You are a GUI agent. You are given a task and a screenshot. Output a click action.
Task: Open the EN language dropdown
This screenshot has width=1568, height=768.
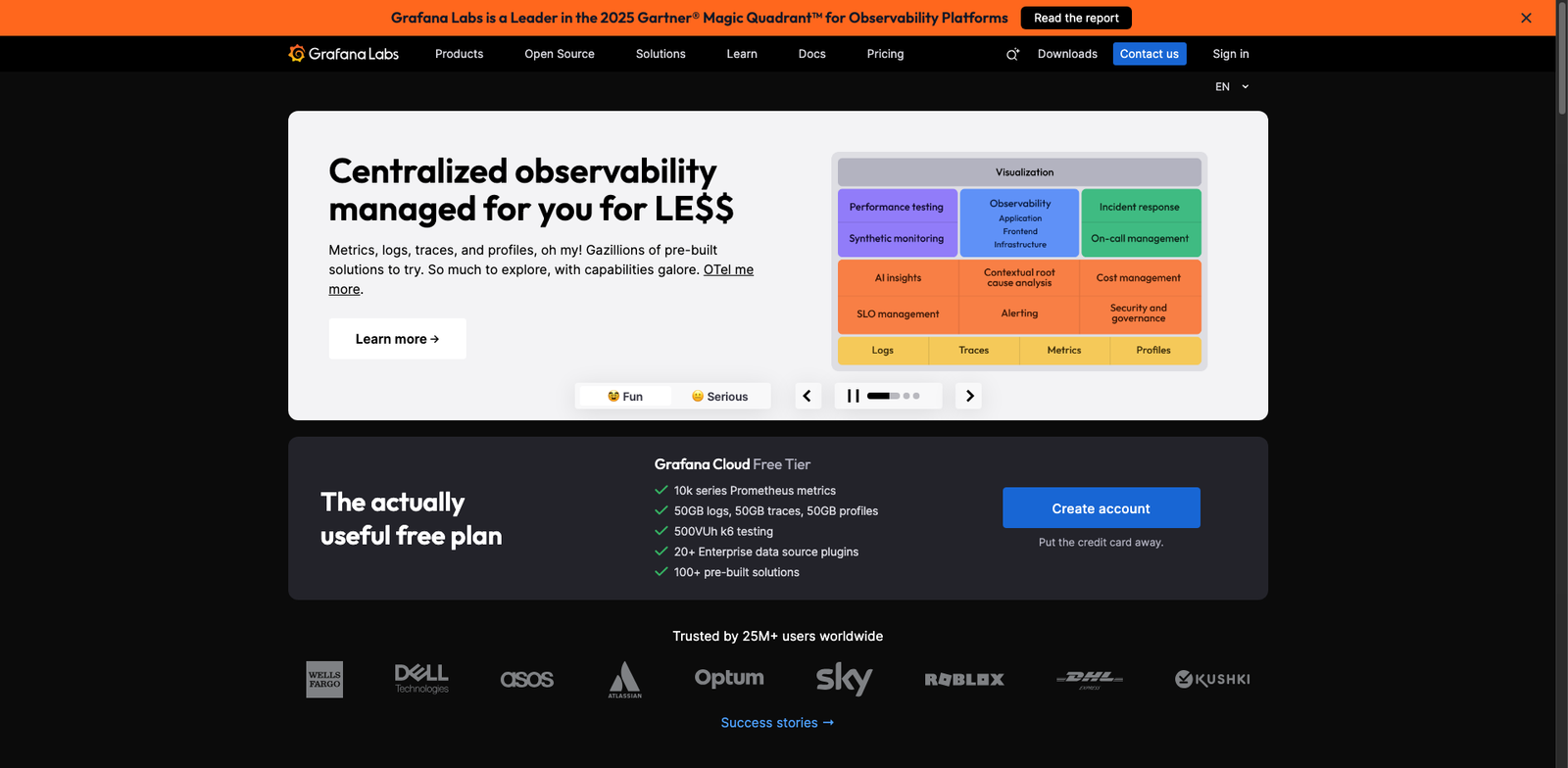(x=1232, y=87)
